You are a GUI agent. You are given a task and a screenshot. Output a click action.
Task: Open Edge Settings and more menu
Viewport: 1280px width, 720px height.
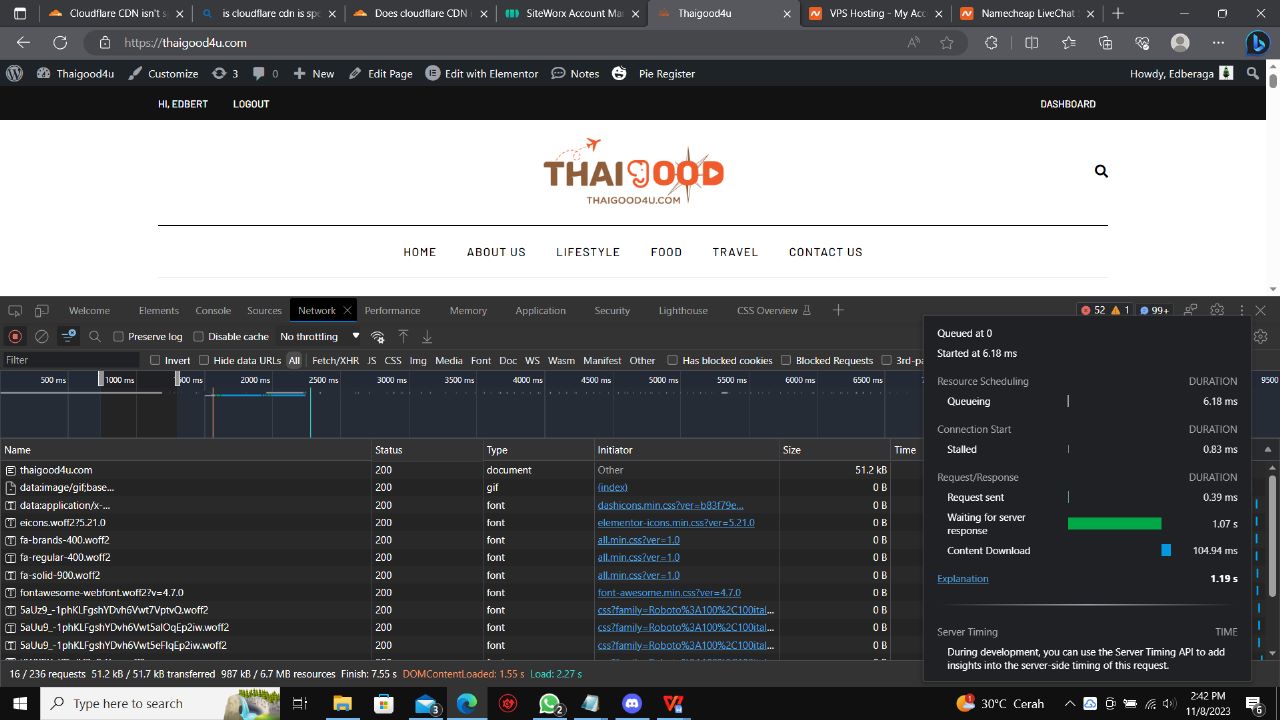[x=1218, y=43]
